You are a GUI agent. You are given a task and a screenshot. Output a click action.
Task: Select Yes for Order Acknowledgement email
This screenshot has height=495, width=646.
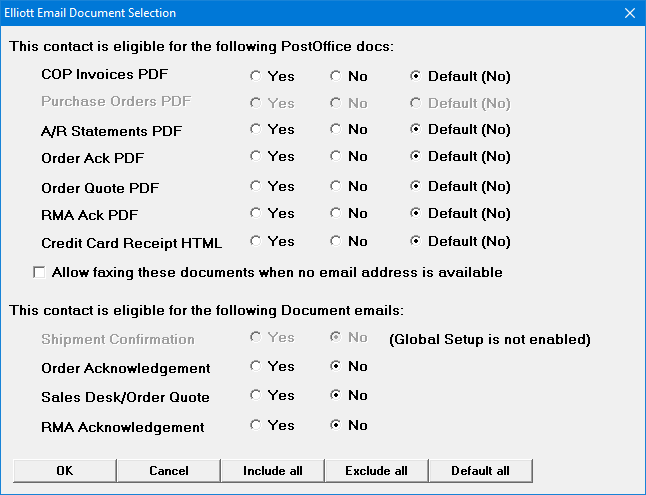(x=256, y=367)
